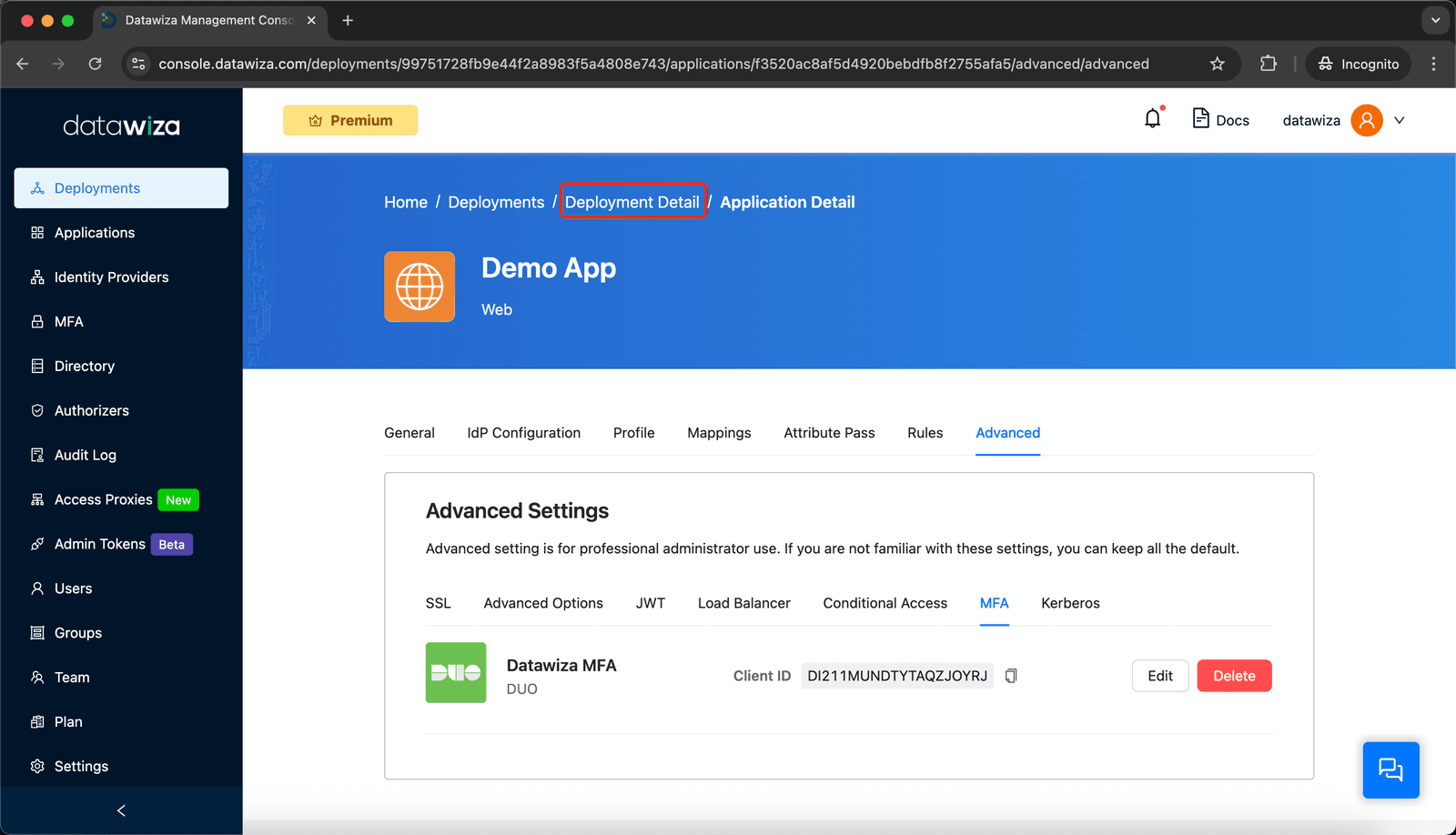Open the Advanced Options sub-tab

point(543,603)
